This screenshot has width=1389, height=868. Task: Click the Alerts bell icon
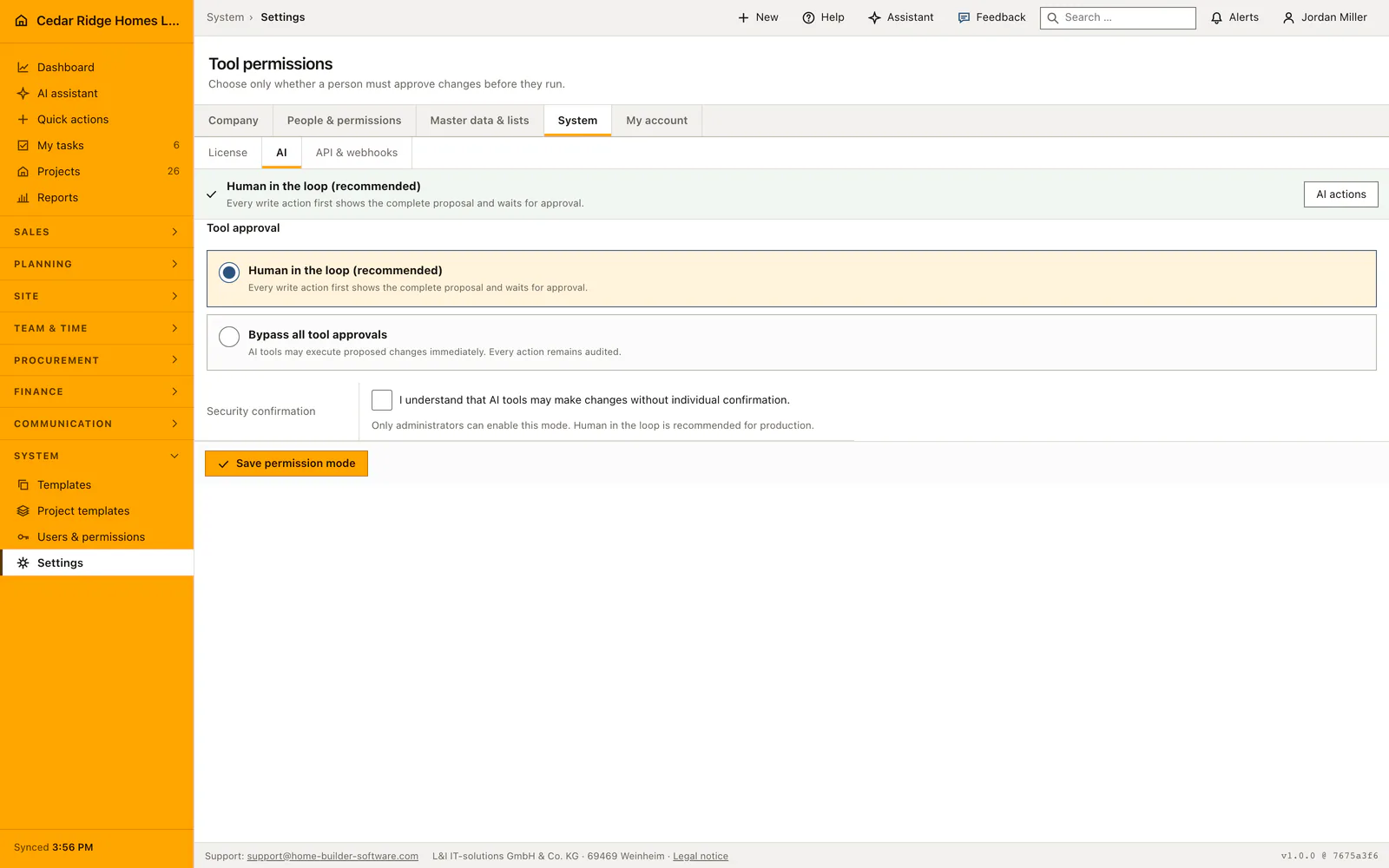[x=1216, y=17]
